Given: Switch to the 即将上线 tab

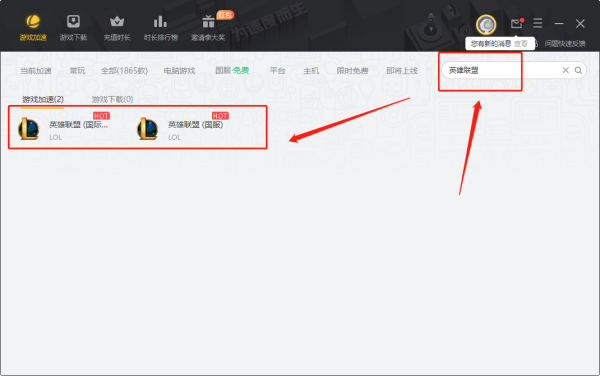Looking at the screenshot, I should click(x=402, y=71).
